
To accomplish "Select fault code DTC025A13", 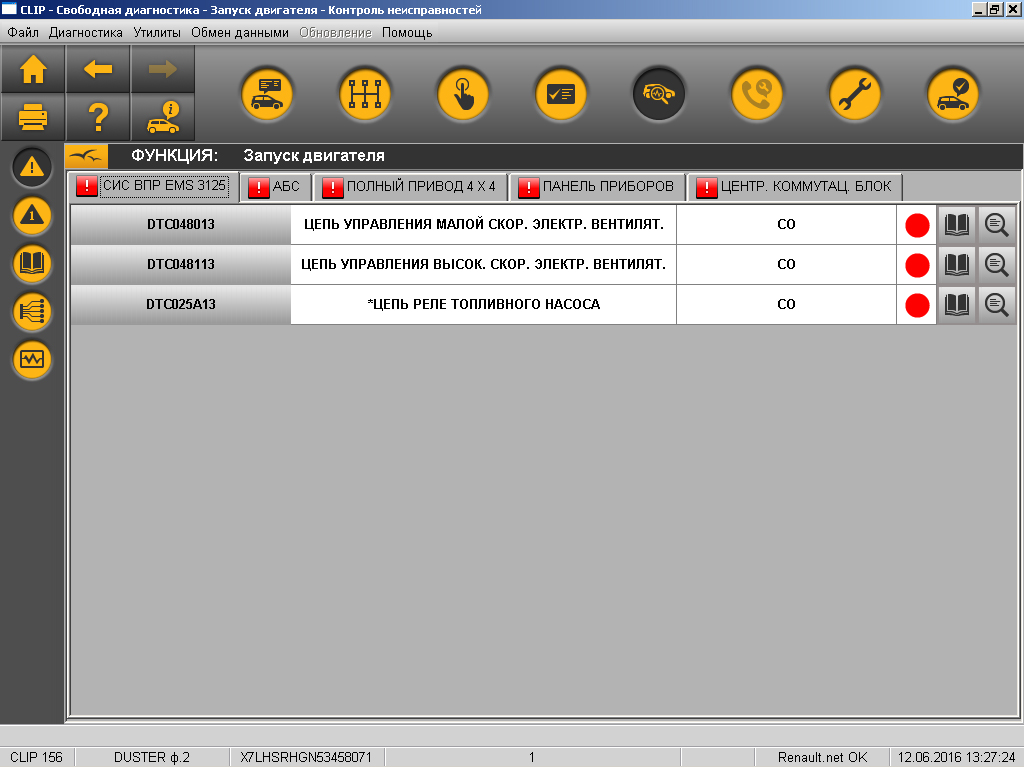I will pos(181,304).
